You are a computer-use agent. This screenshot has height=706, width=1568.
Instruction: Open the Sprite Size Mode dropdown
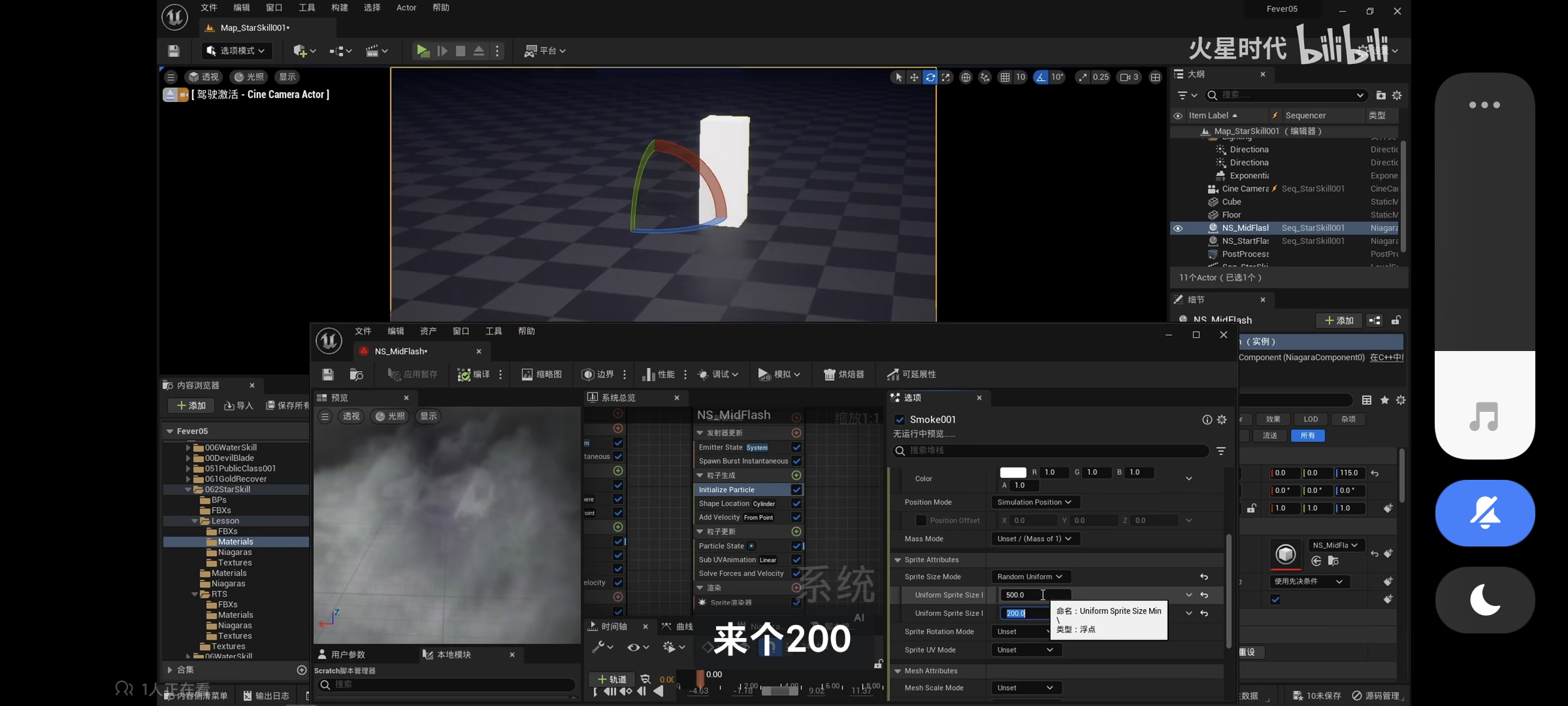coord(1030,577)
